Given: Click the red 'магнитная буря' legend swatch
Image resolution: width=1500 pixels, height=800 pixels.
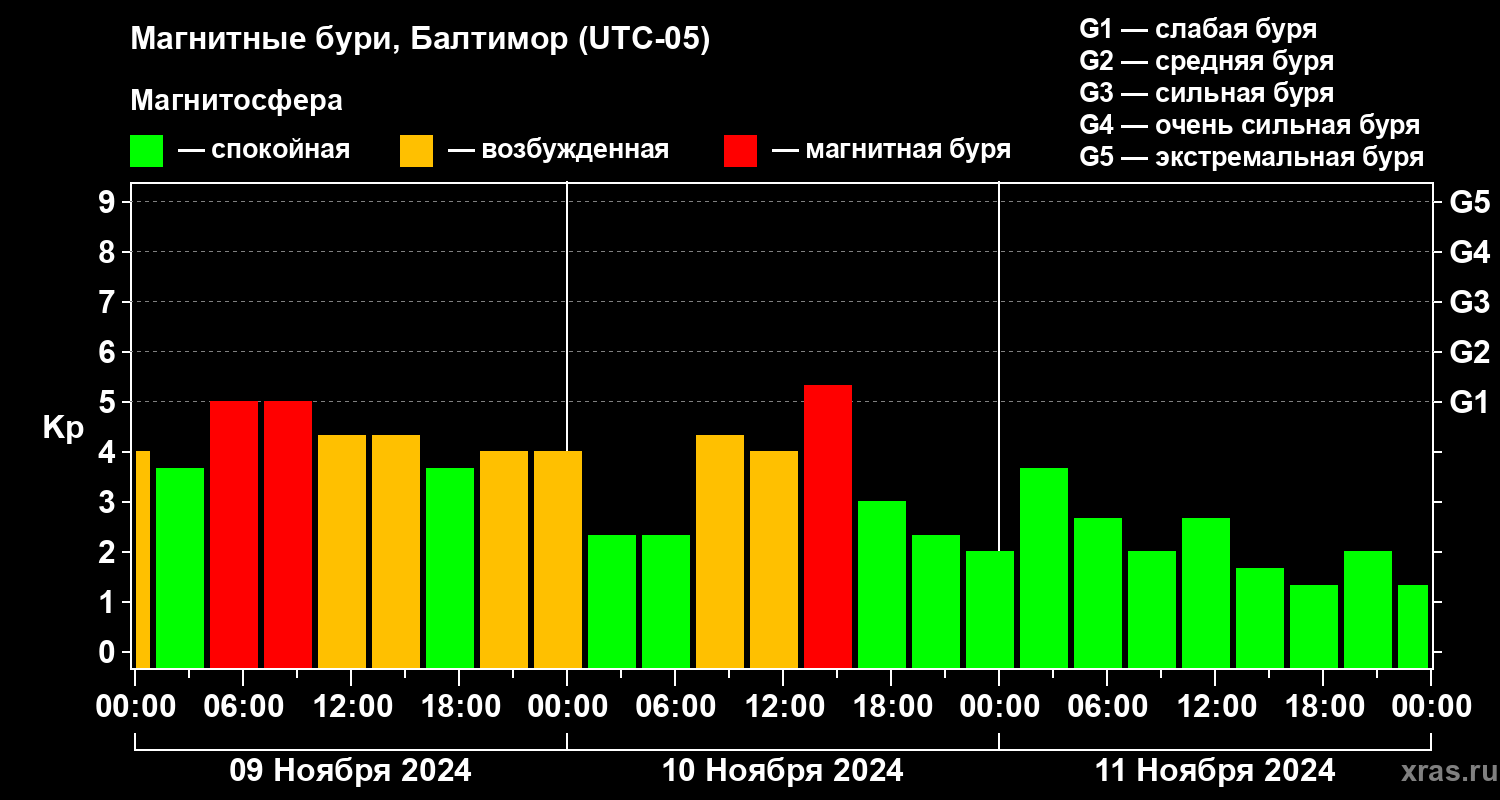Looking at the screenshot, I should coord(741,151).
